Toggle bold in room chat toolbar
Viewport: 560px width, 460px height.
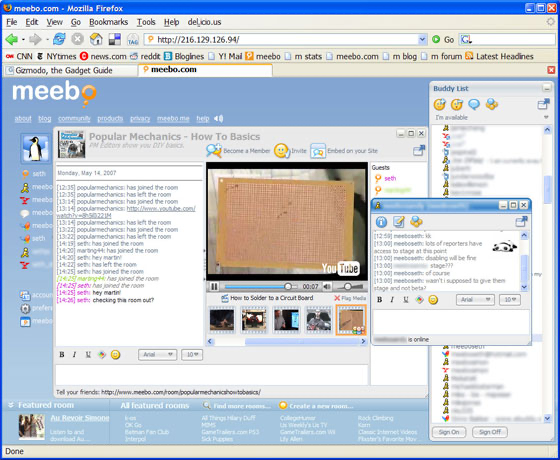click(62, 355)
